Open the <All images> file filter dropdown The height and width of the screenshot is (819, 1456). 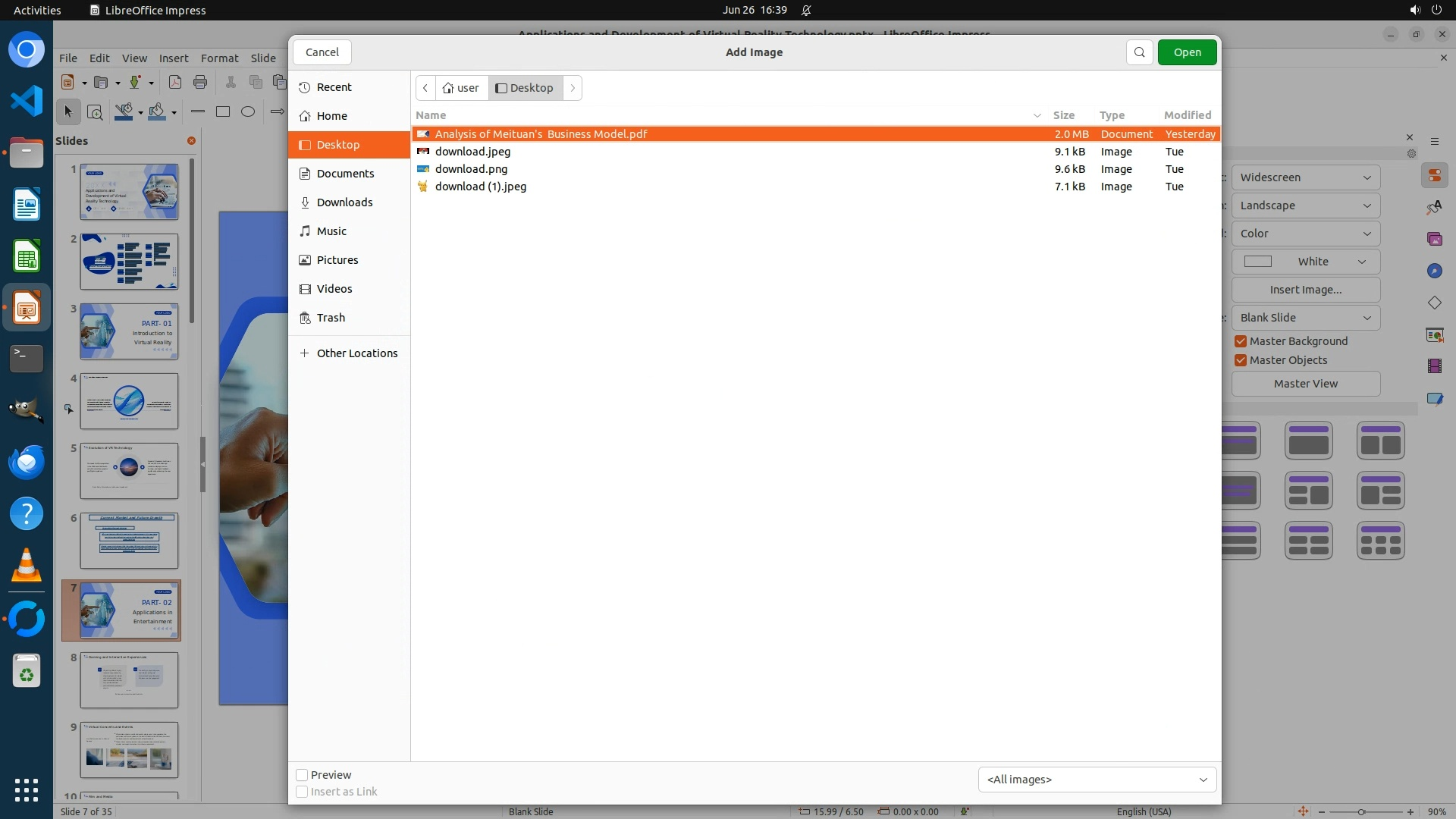pyautogui.click(x=1097, y=780)
